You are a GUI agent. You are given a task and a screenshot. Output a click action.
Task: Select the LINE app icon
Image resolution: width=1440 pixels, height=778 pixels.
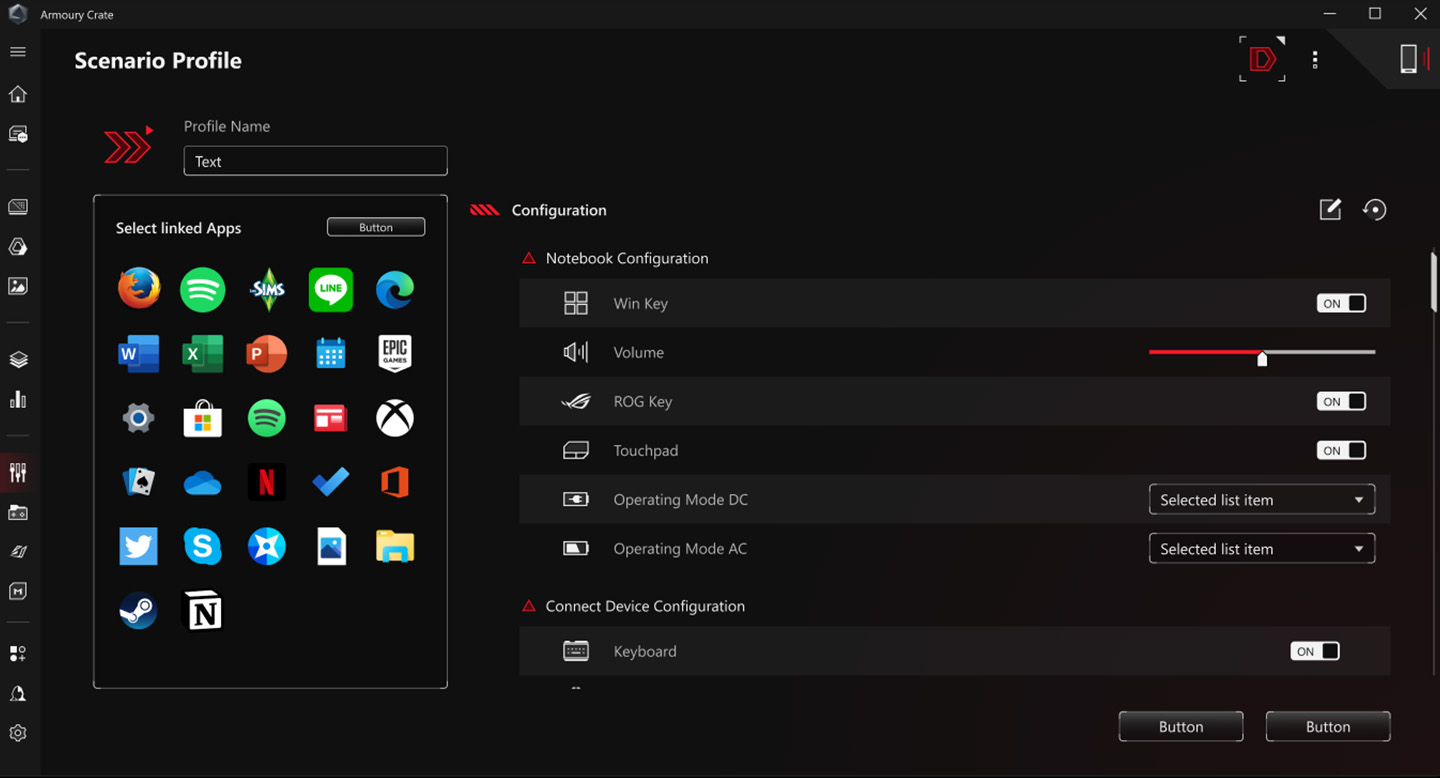331,289
